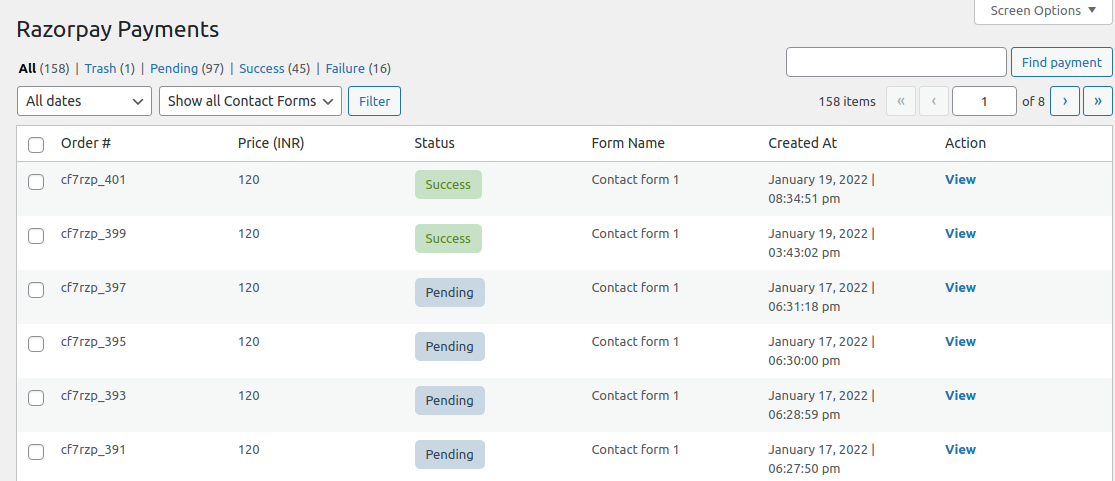View Trash payments list
This screenshot has height=481, width=1115.
pos(100,68)
